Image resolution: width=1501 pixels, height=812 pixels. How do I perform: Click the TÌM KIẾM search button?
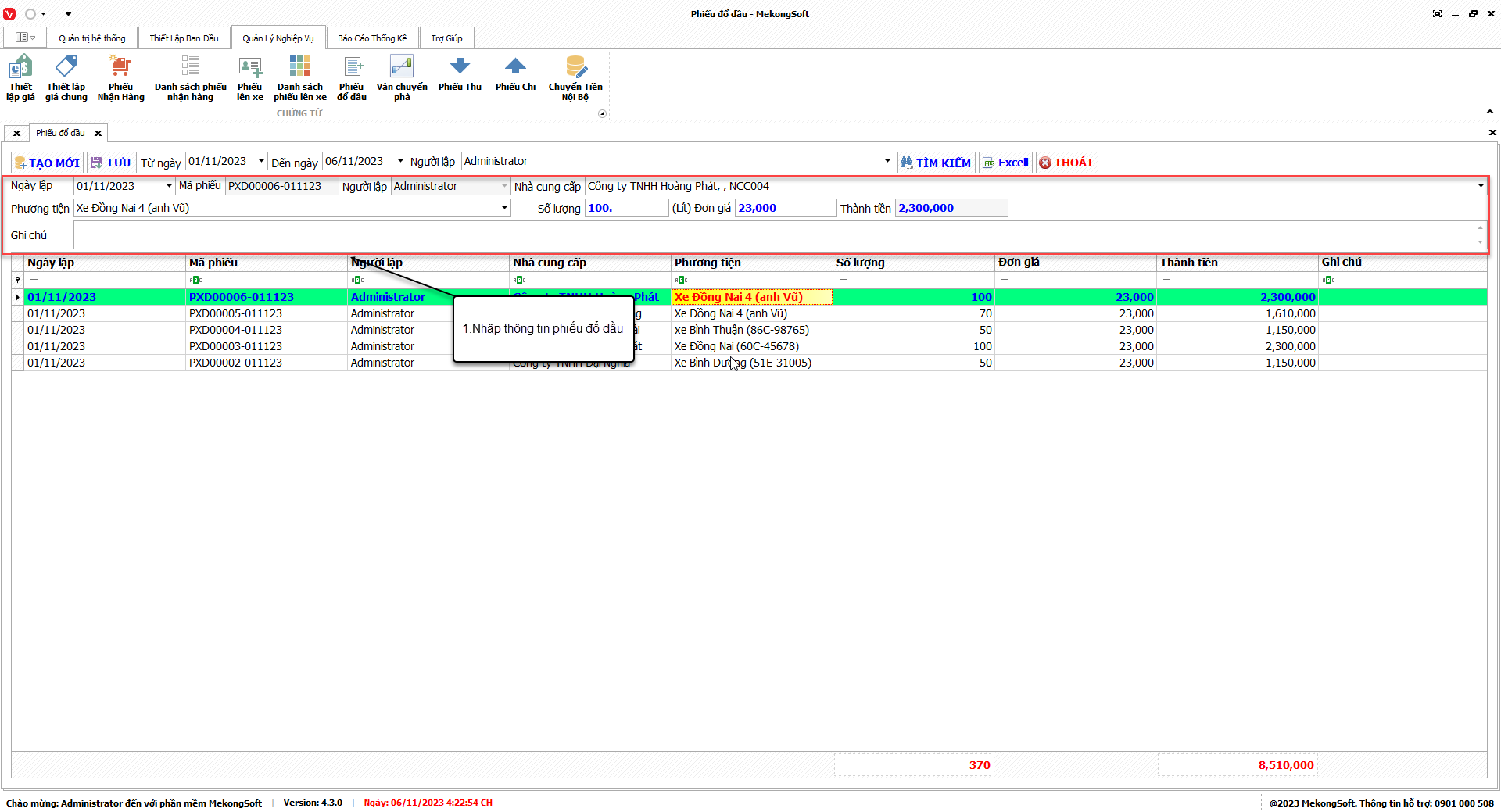(936, 163)
